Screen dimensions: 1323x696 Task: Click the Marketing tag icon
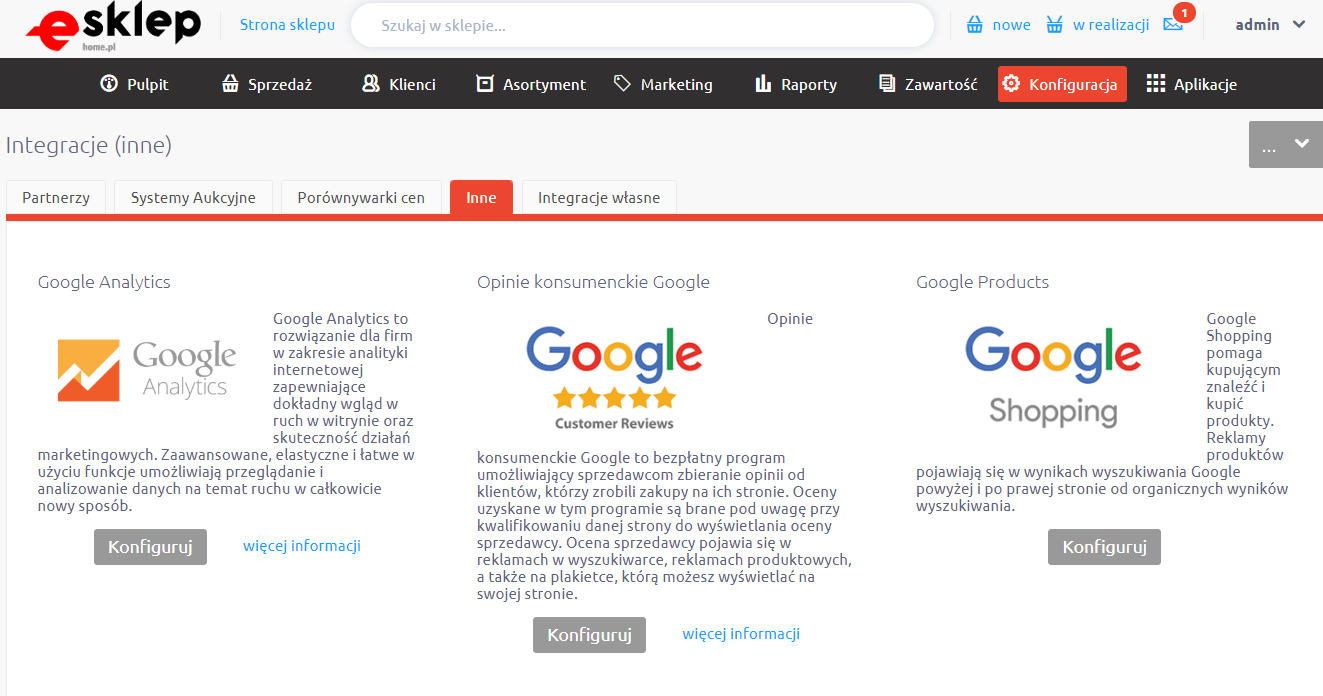tap(622, 84)
